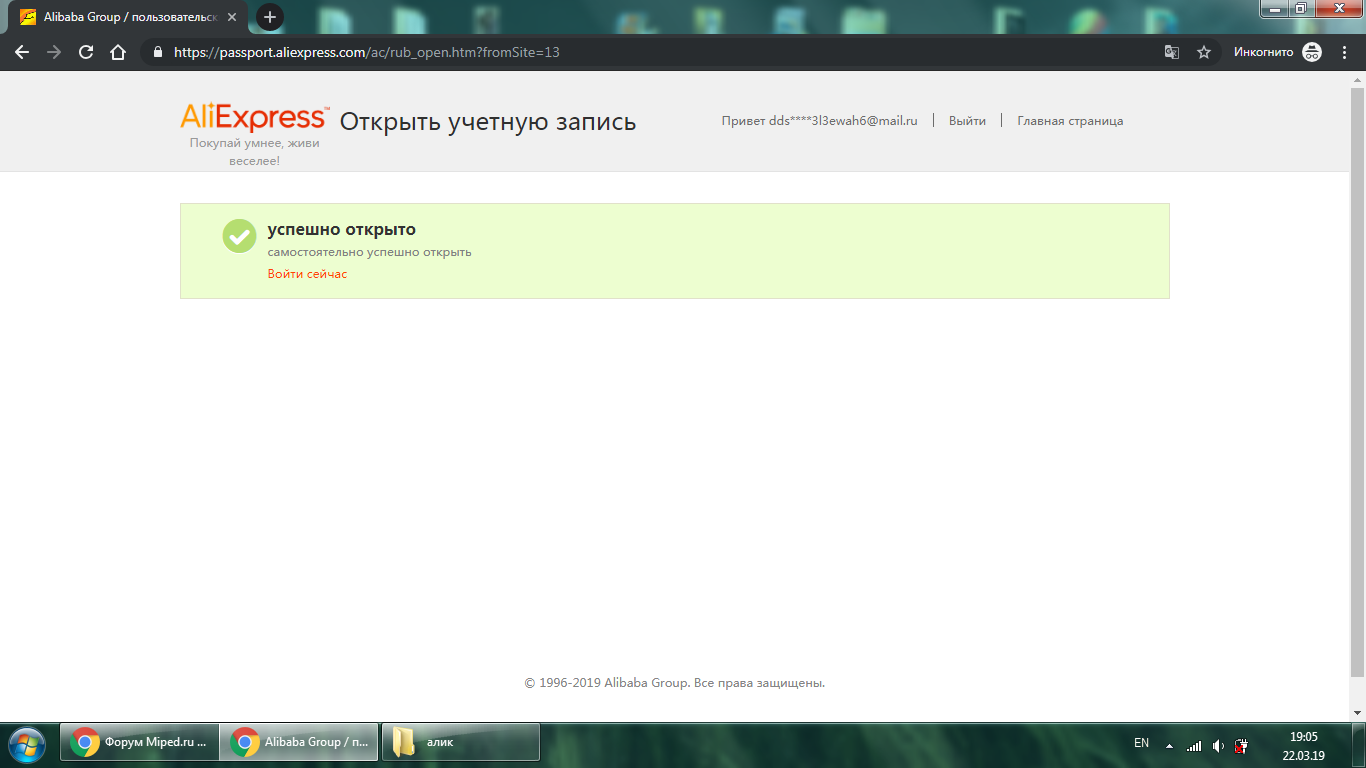1366x768 pixels.
Task: Open a new browser tab
Action: (270, 17)
